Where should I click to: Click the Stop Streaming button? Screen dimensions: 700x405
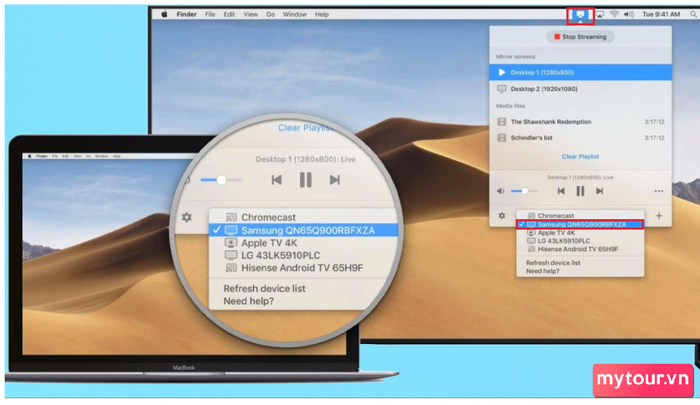click(x=580, y=37)
